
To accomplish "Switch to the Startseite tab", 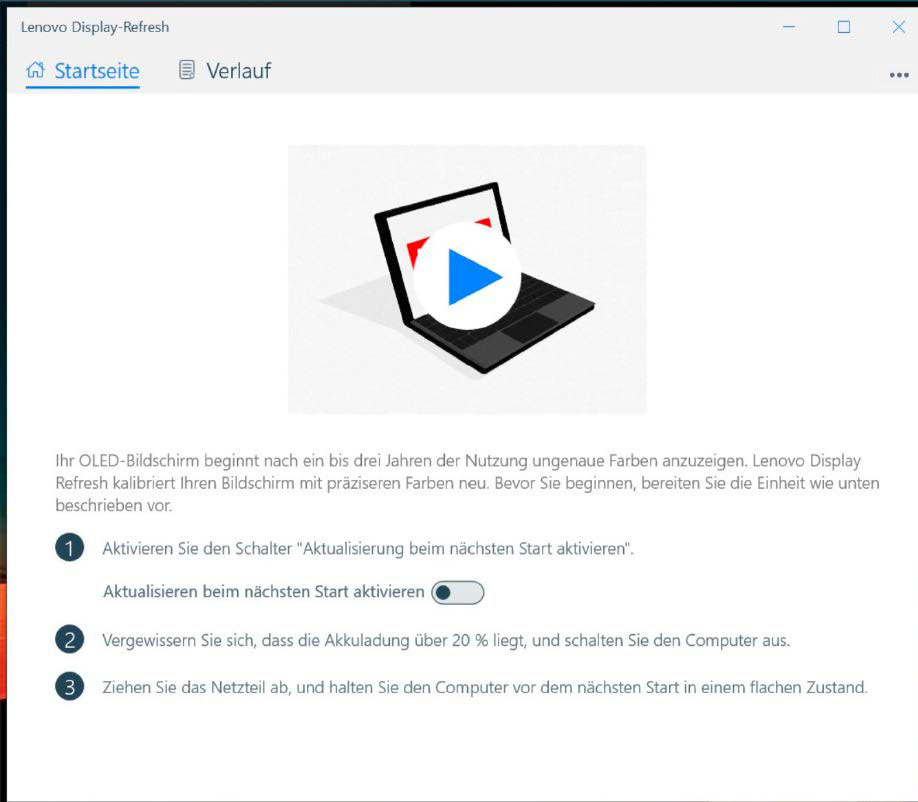I will point(83,71).
